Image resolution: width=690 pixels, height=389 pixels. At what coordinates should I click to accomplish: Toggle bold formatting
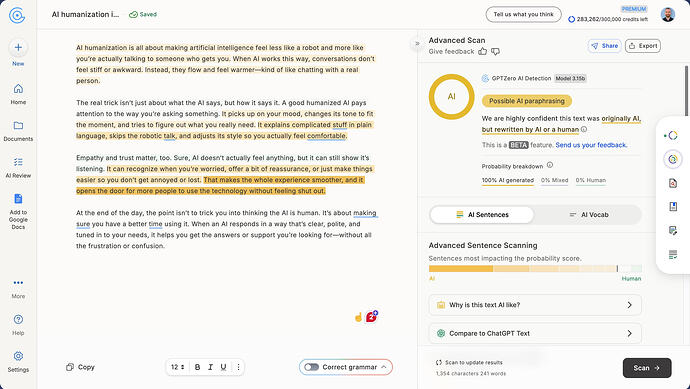tap(197, 367)
